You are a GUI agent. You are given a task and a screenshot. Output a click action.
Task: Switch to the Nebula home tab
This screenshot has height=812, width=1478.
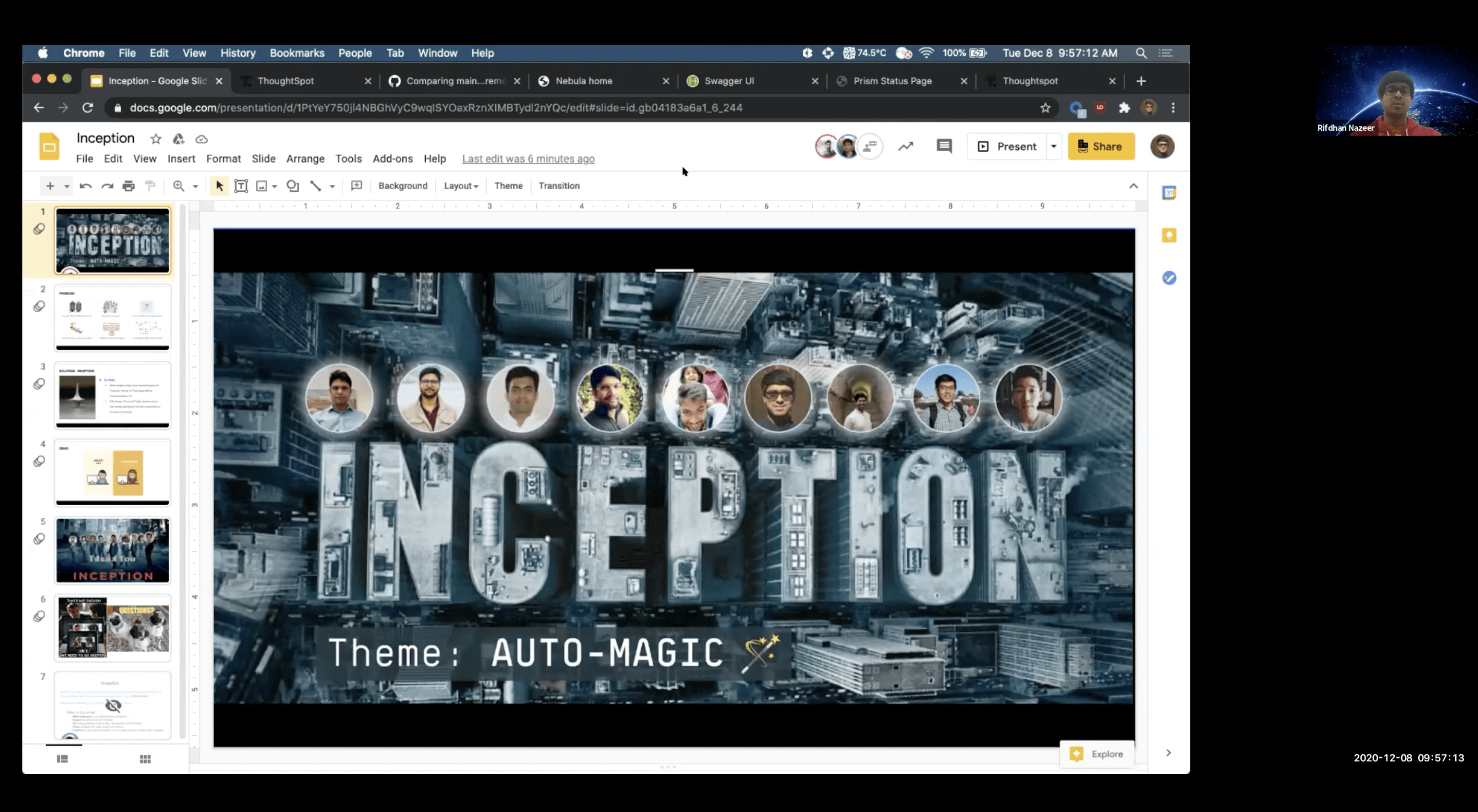(x=603, y=81)
